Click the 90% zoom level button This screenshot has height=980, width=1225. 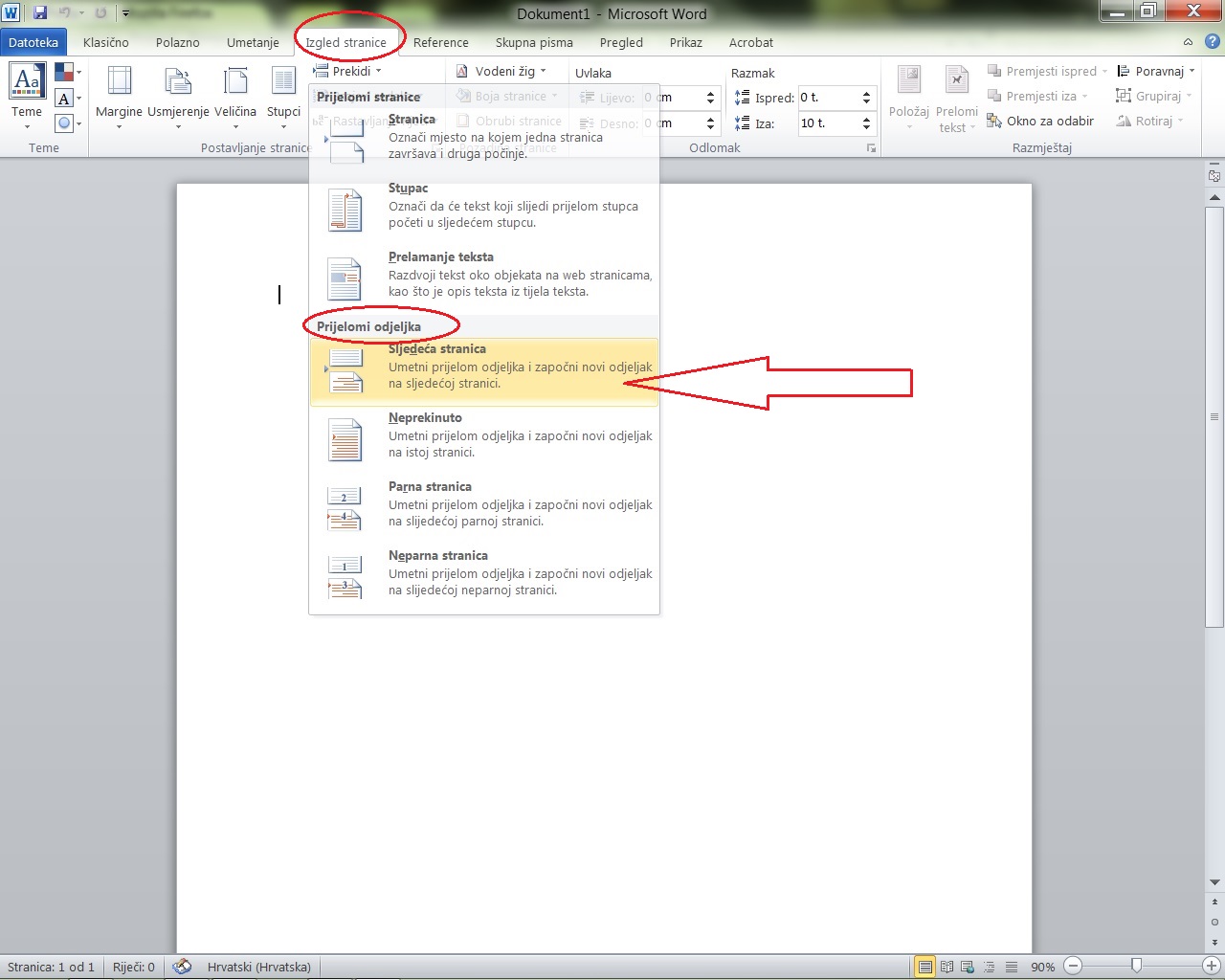(1042, 967)
